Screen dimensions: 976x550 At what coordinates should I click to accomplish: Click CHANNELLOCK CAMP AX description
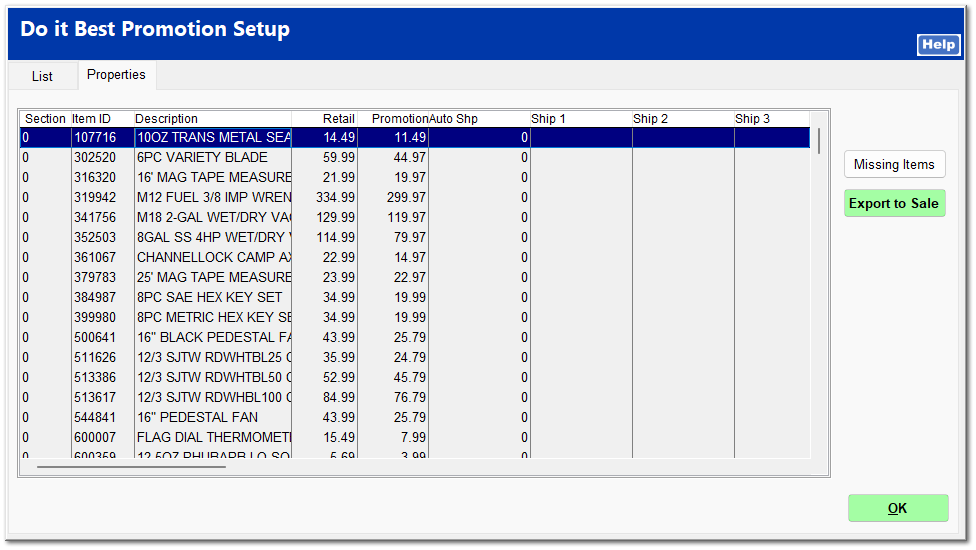pyautogui.click(x=214, y=257)
